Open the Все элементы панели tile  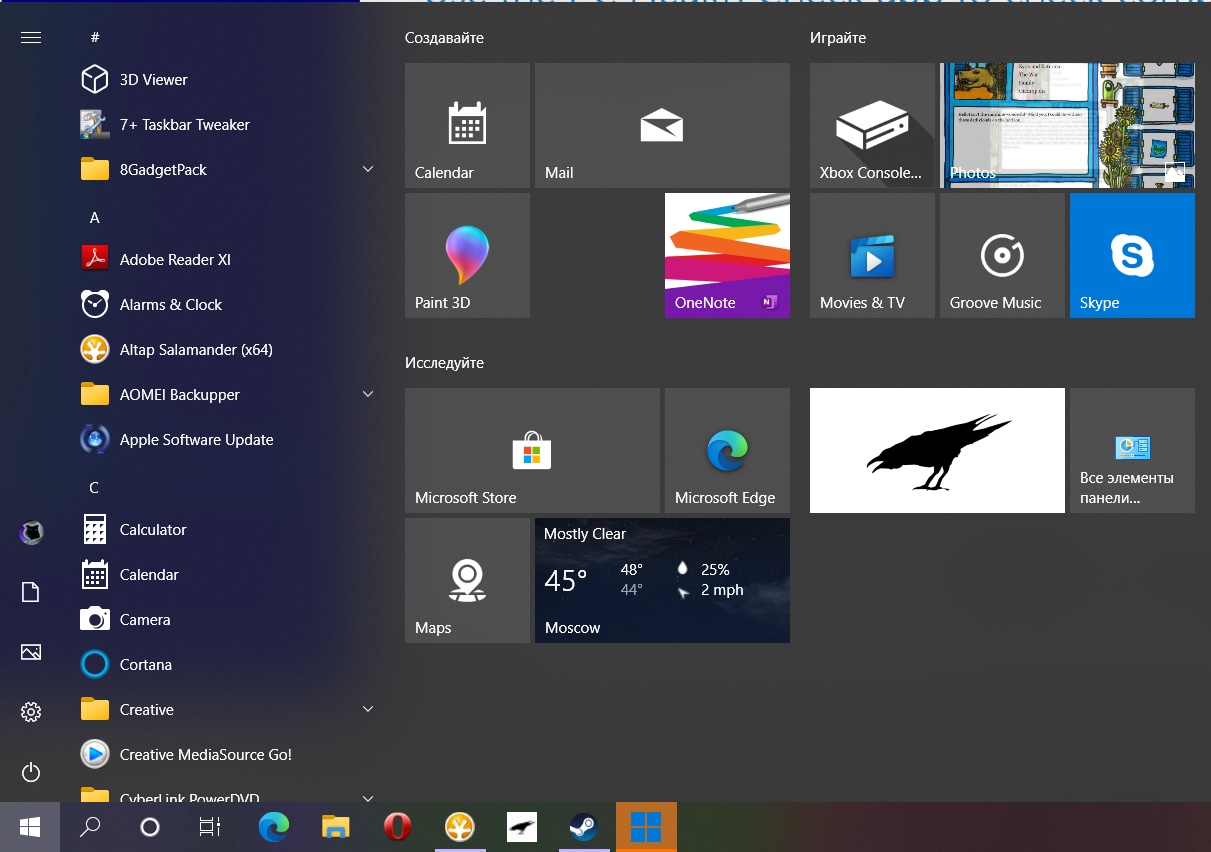1132,450
